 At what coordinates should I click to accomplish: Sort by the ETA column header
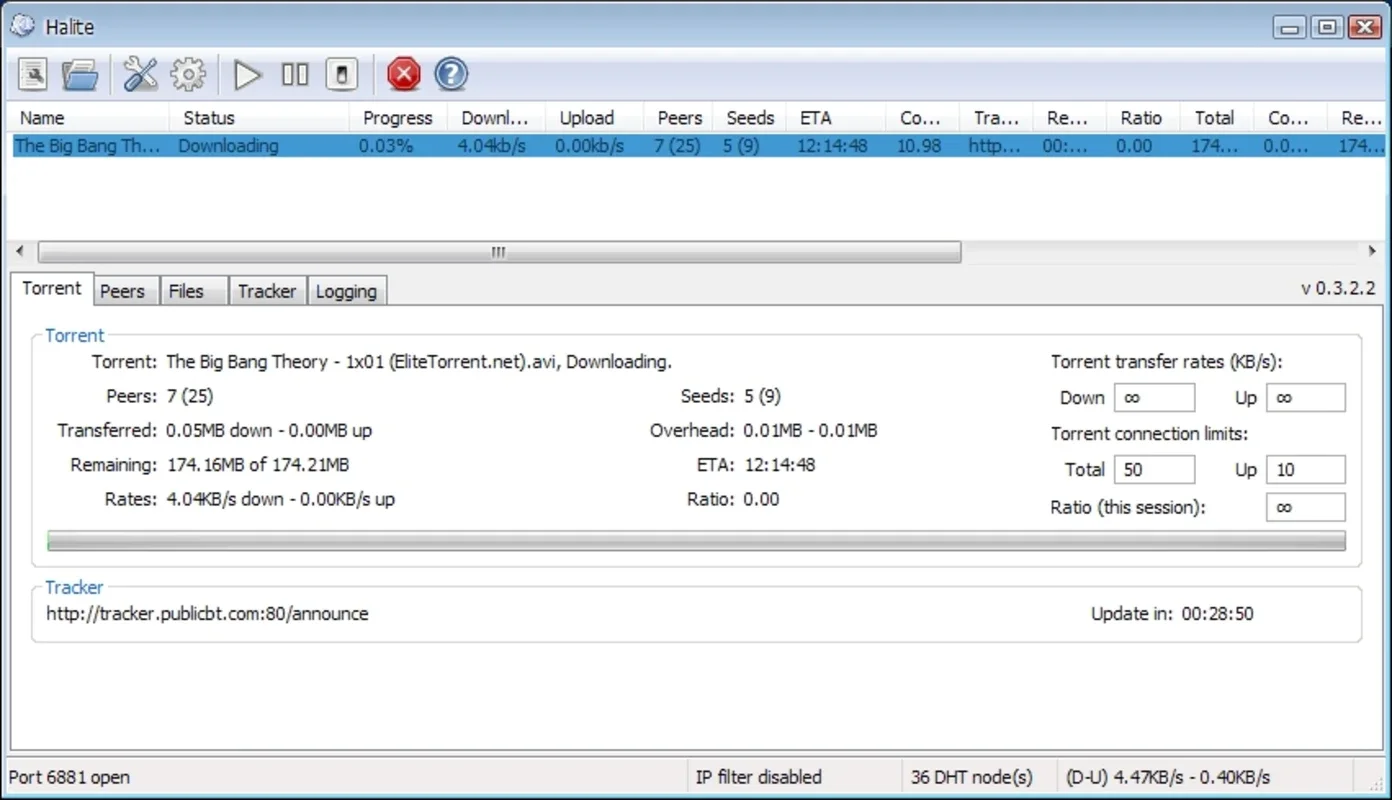coord(836,118)
